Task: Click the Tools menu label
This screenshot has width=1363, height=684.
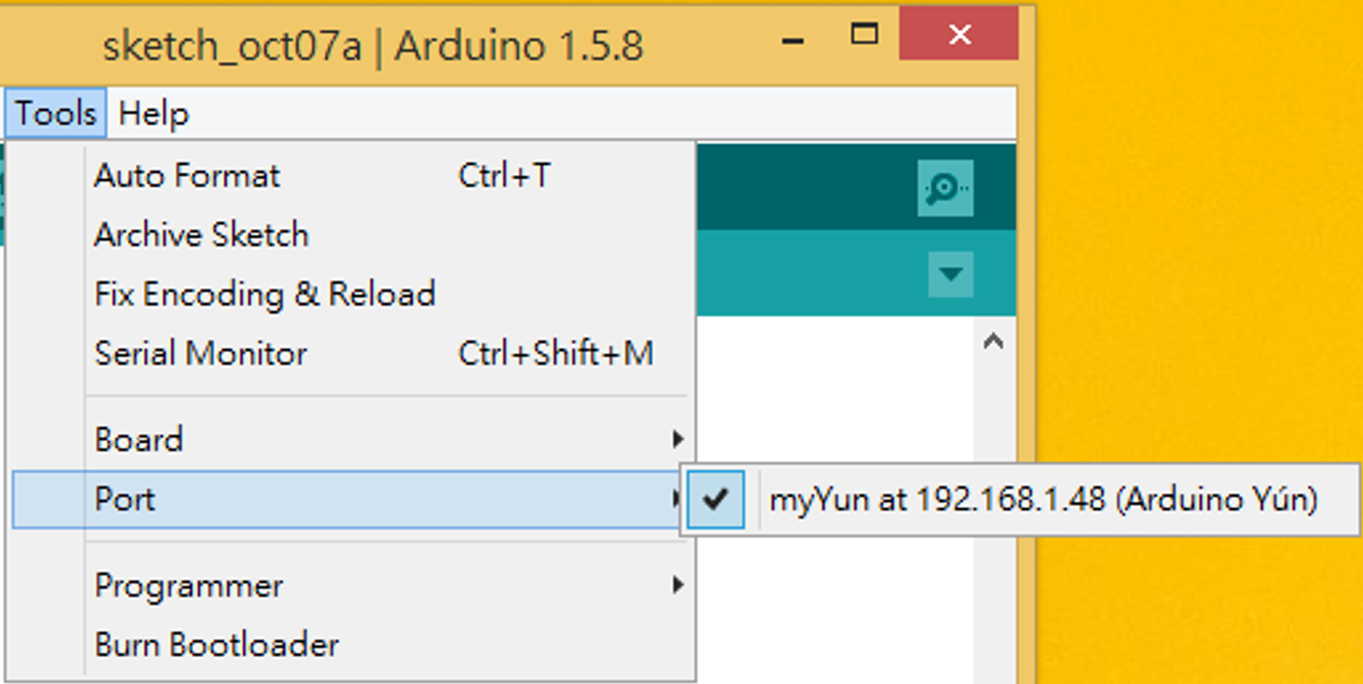Action: [54, 112]
